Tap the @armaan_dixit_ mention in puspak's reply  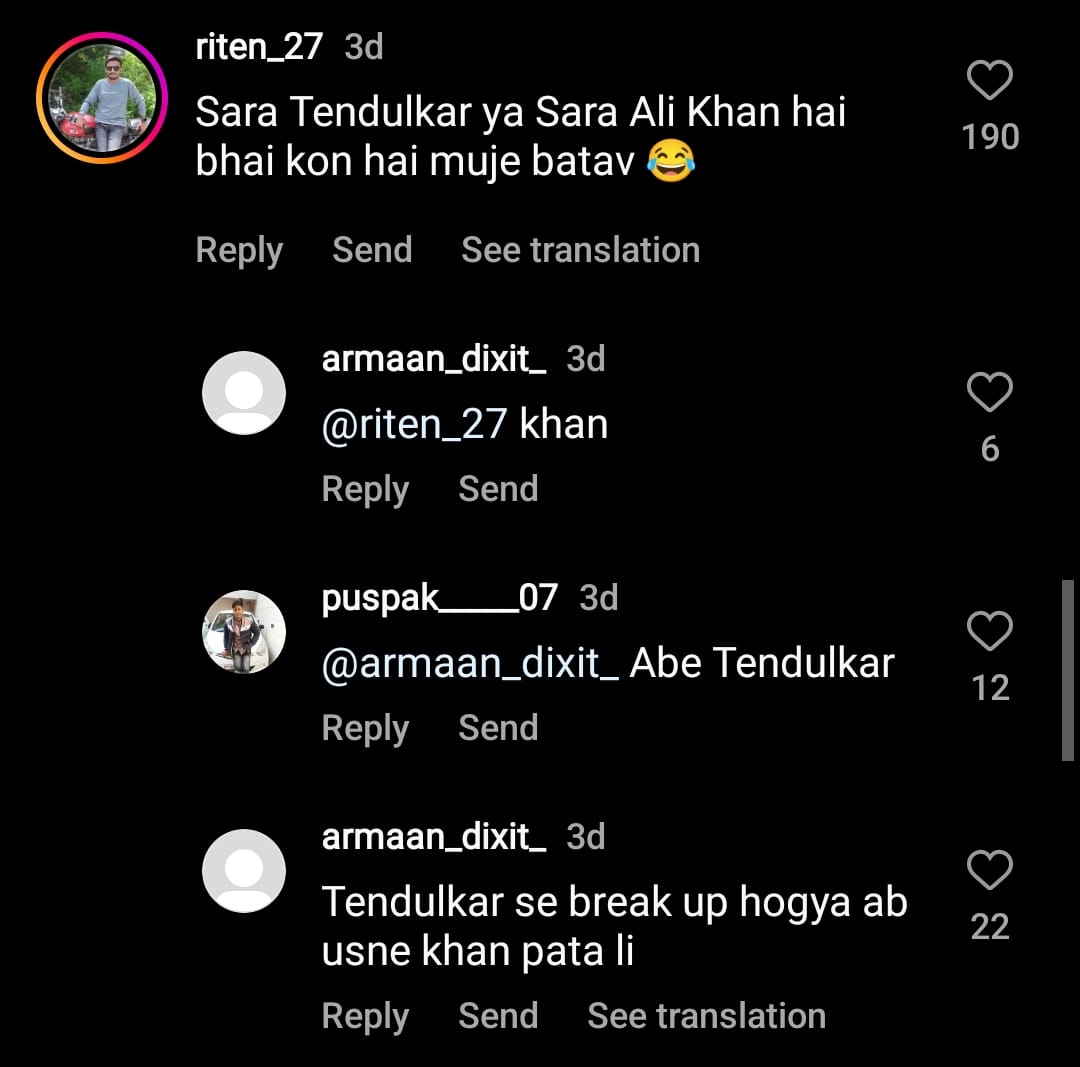470,664
